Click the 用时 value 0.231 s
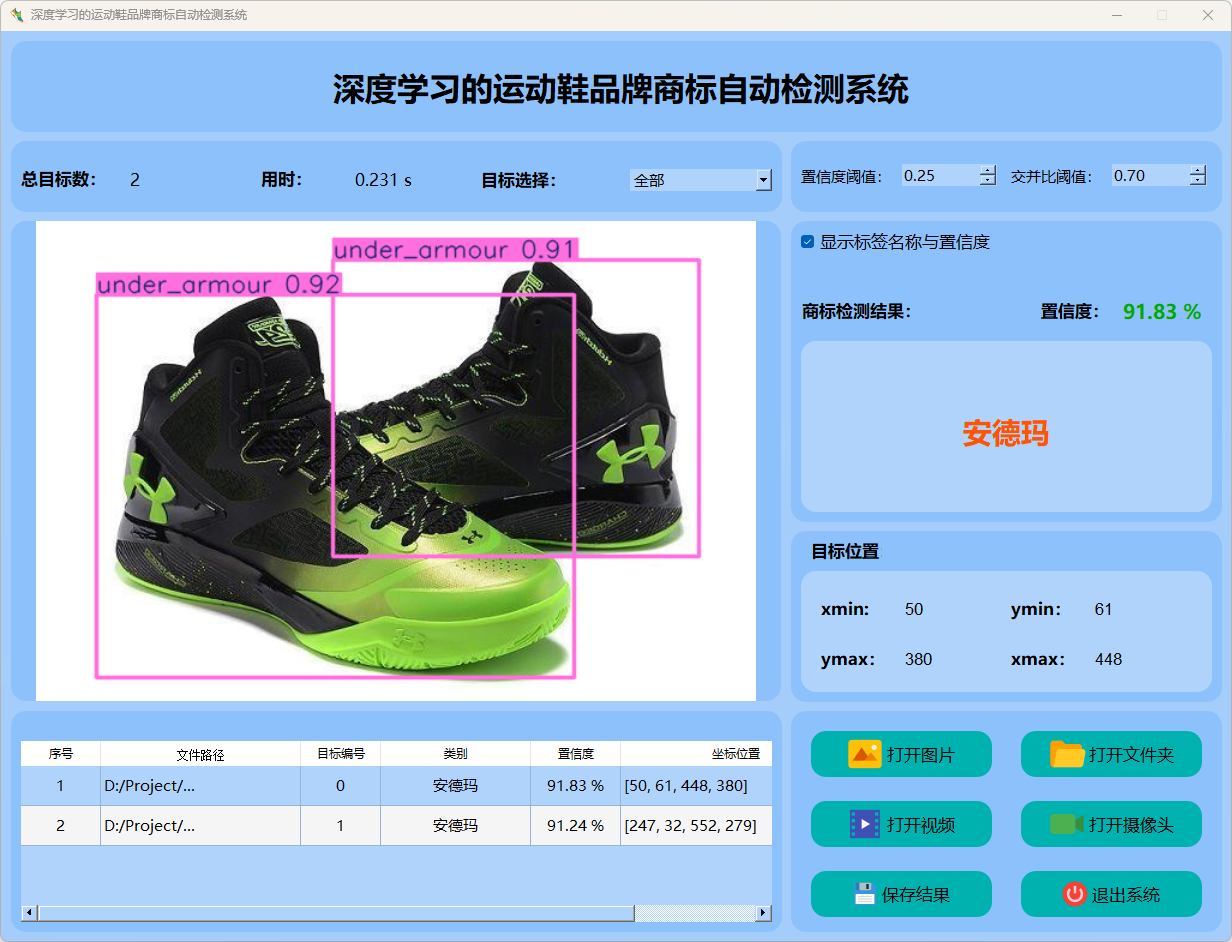The image size is (1232, 942). [383, 180]
